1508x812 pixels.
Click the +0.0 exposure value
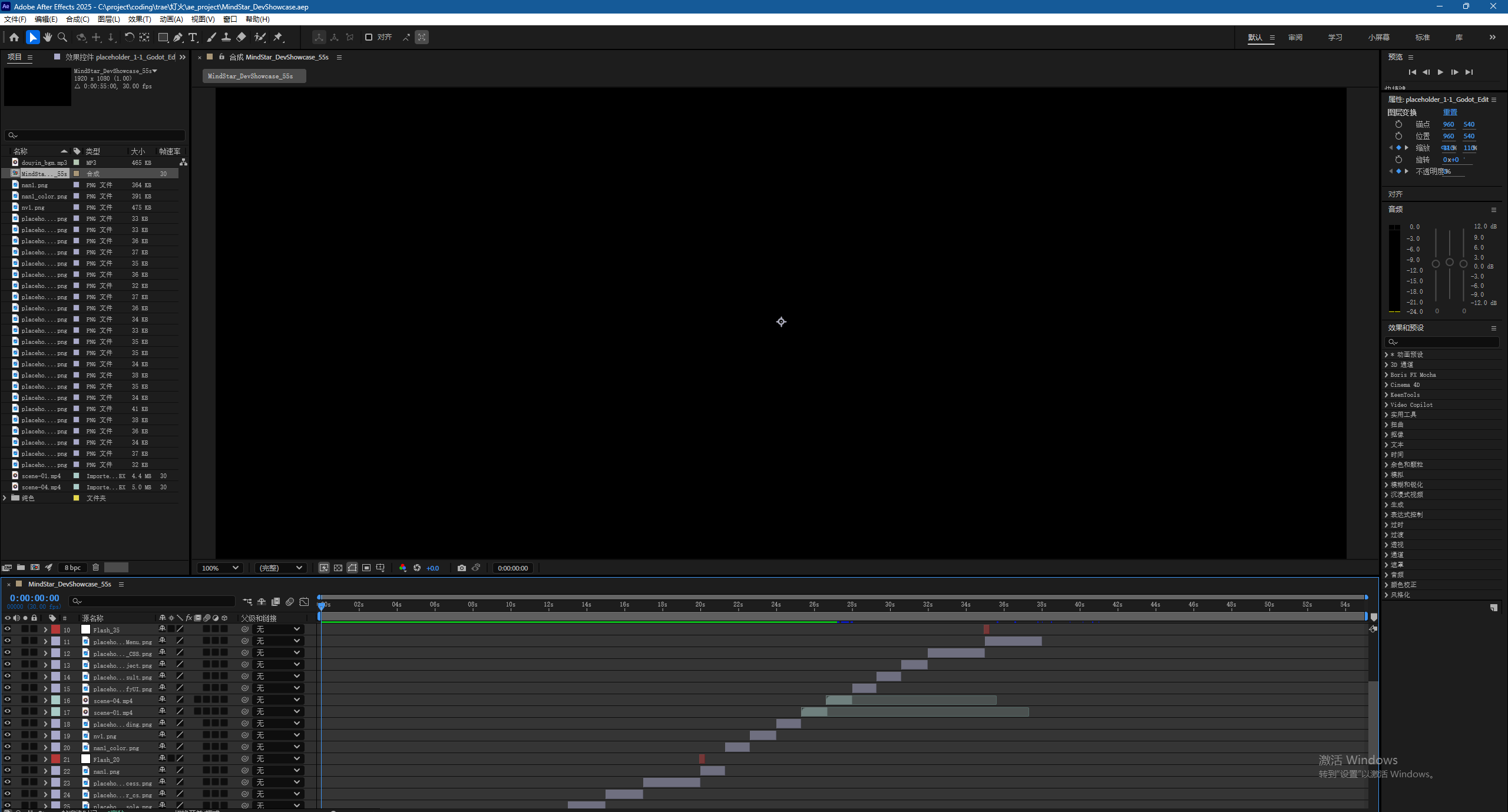[x=433, y=568]
